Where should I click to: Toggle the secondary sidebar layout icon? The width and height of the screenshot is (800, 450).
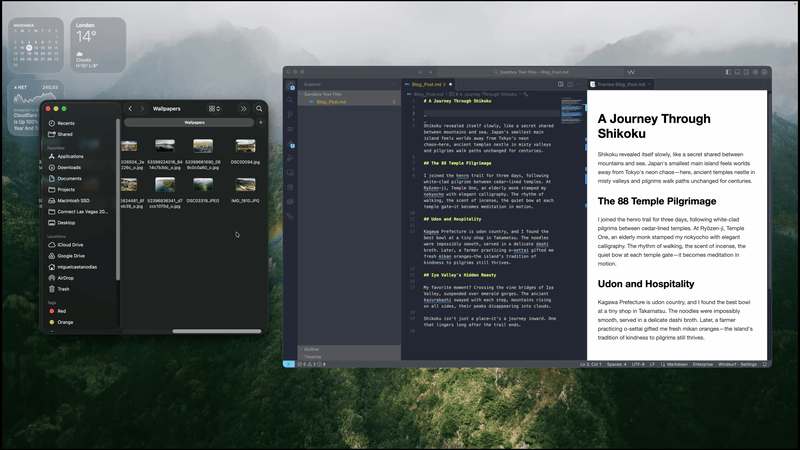[x=746, y=72]
